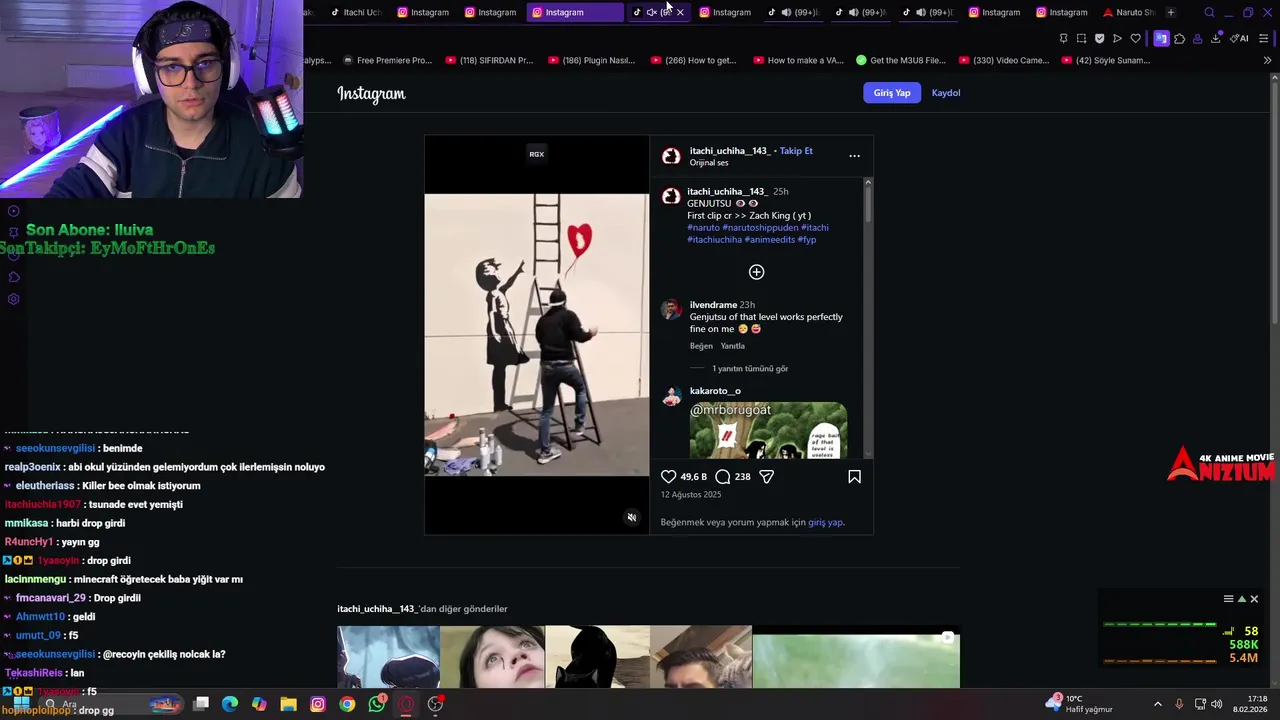
Task: Open File Explorer from the taskbar
Action: 288,704
